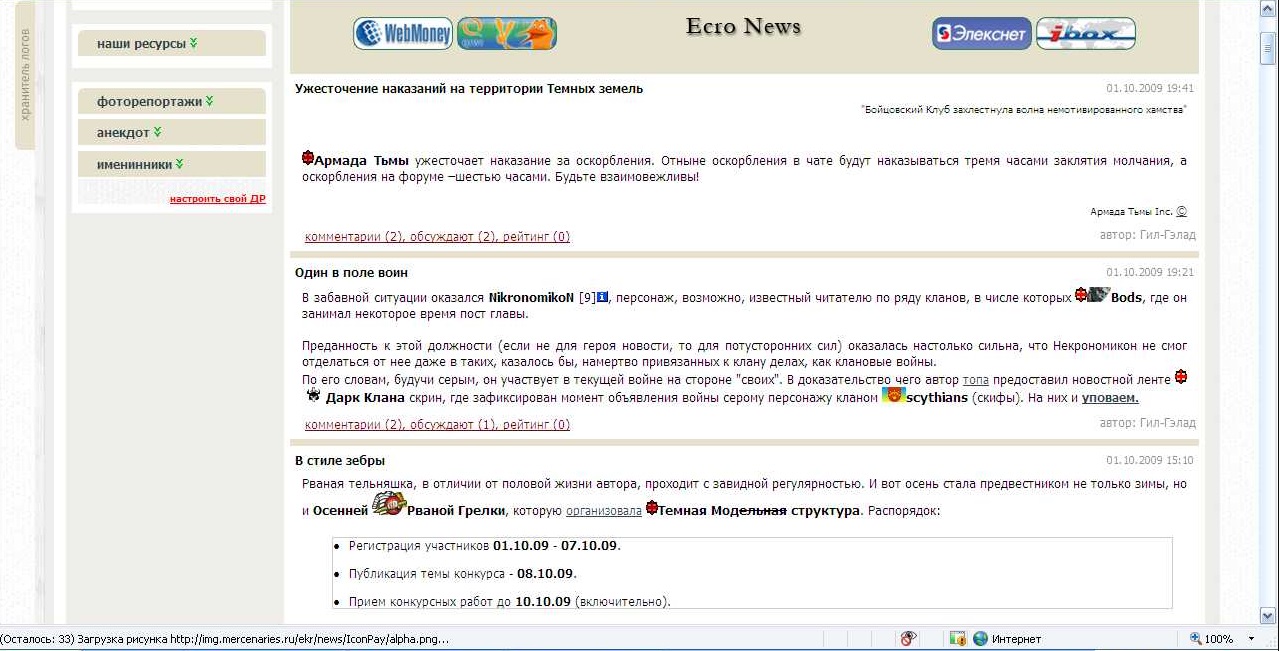
Task: Click the Публикация темы конкурса line
Action: [462, 574]
